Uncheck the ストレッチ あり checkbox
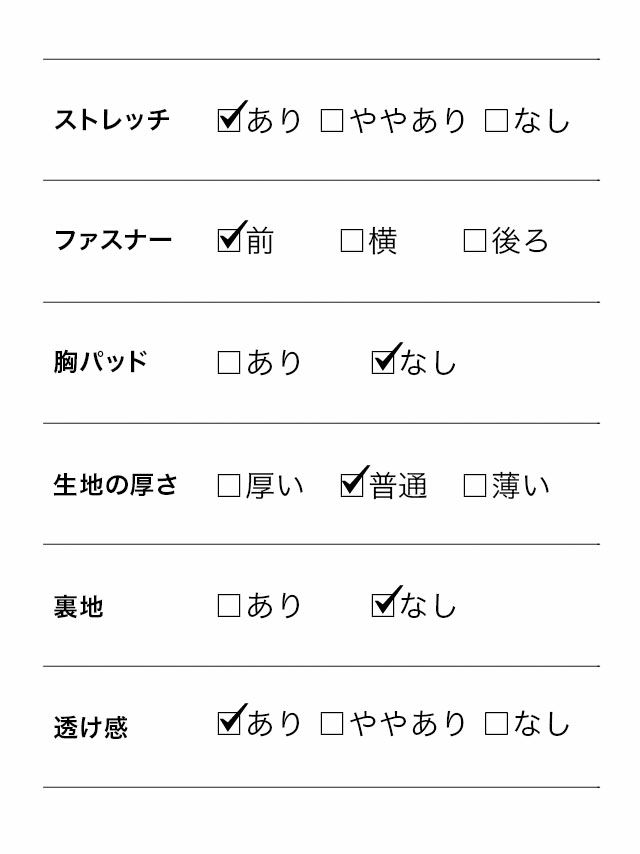Viewport: 640px width, 854px height. (x=229, y=121)
